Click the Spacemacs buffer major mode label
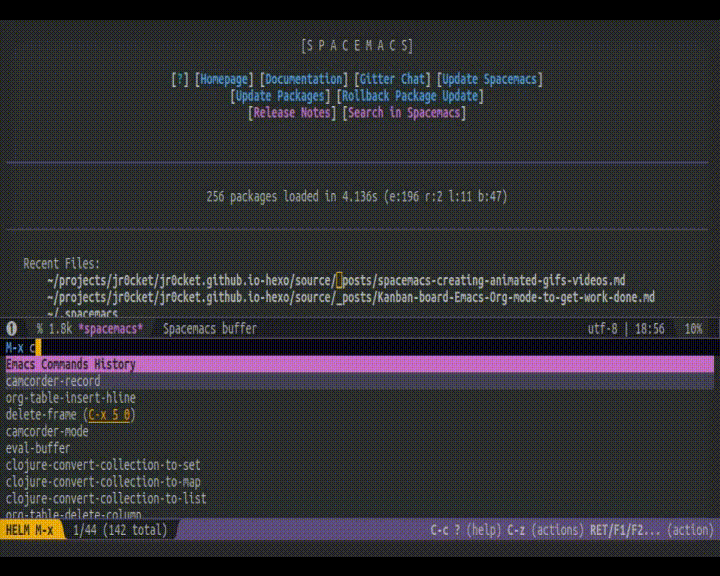720x576 pixels. [x=210, y=329]
